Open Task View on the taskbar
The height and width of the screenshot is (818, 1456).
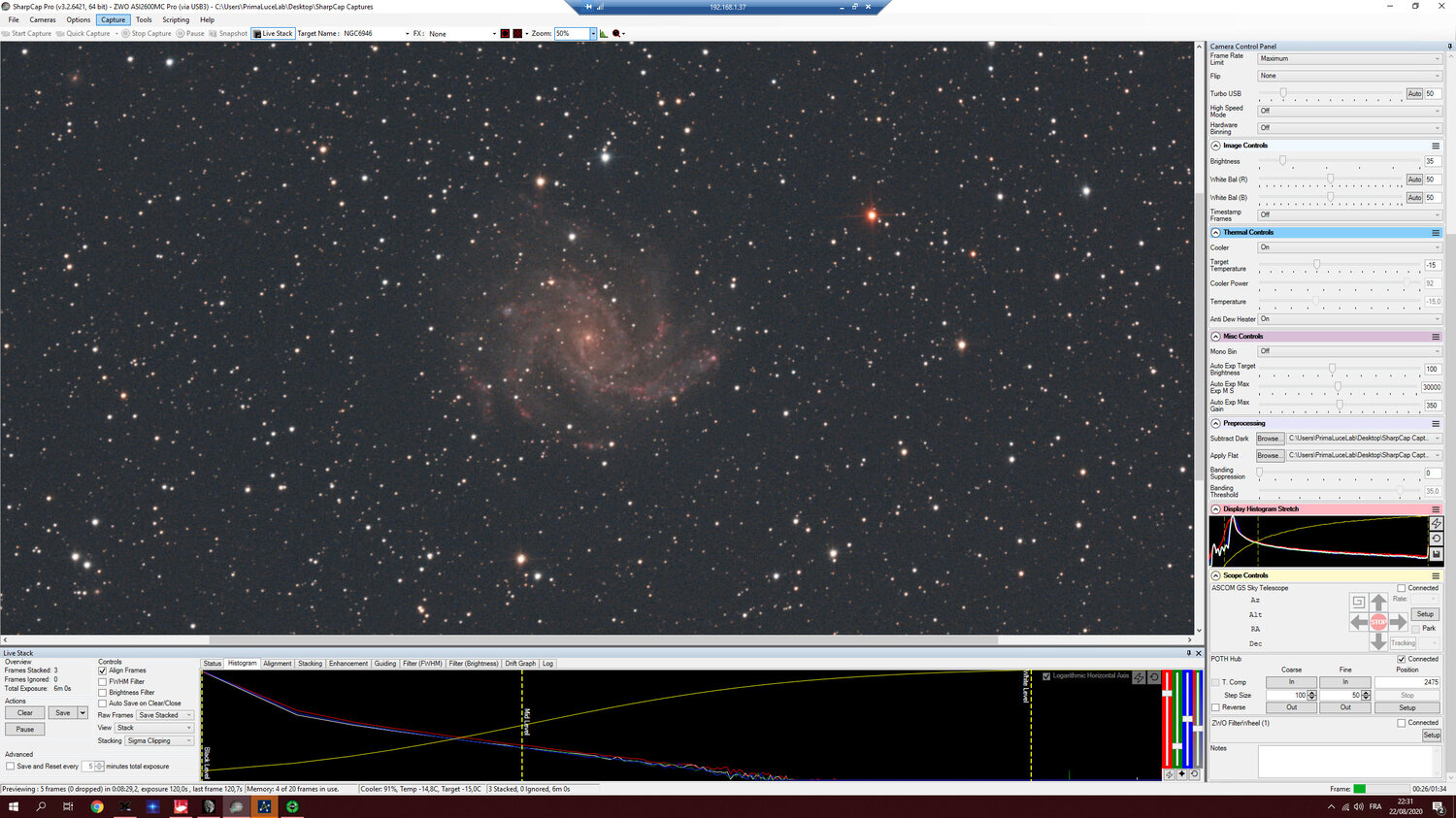(68, 806)
